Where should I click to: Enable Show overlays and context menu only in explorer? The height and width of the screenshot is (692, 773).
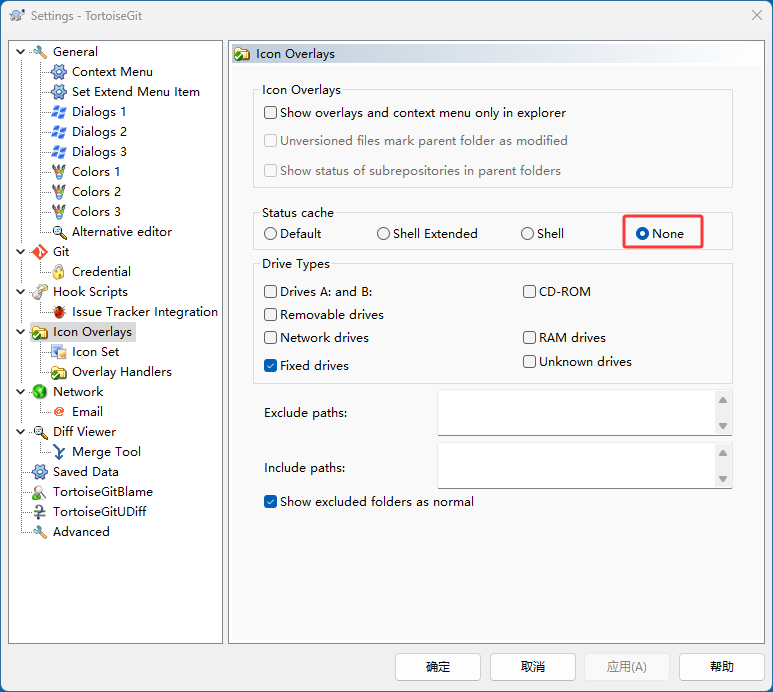pos(270,113)
